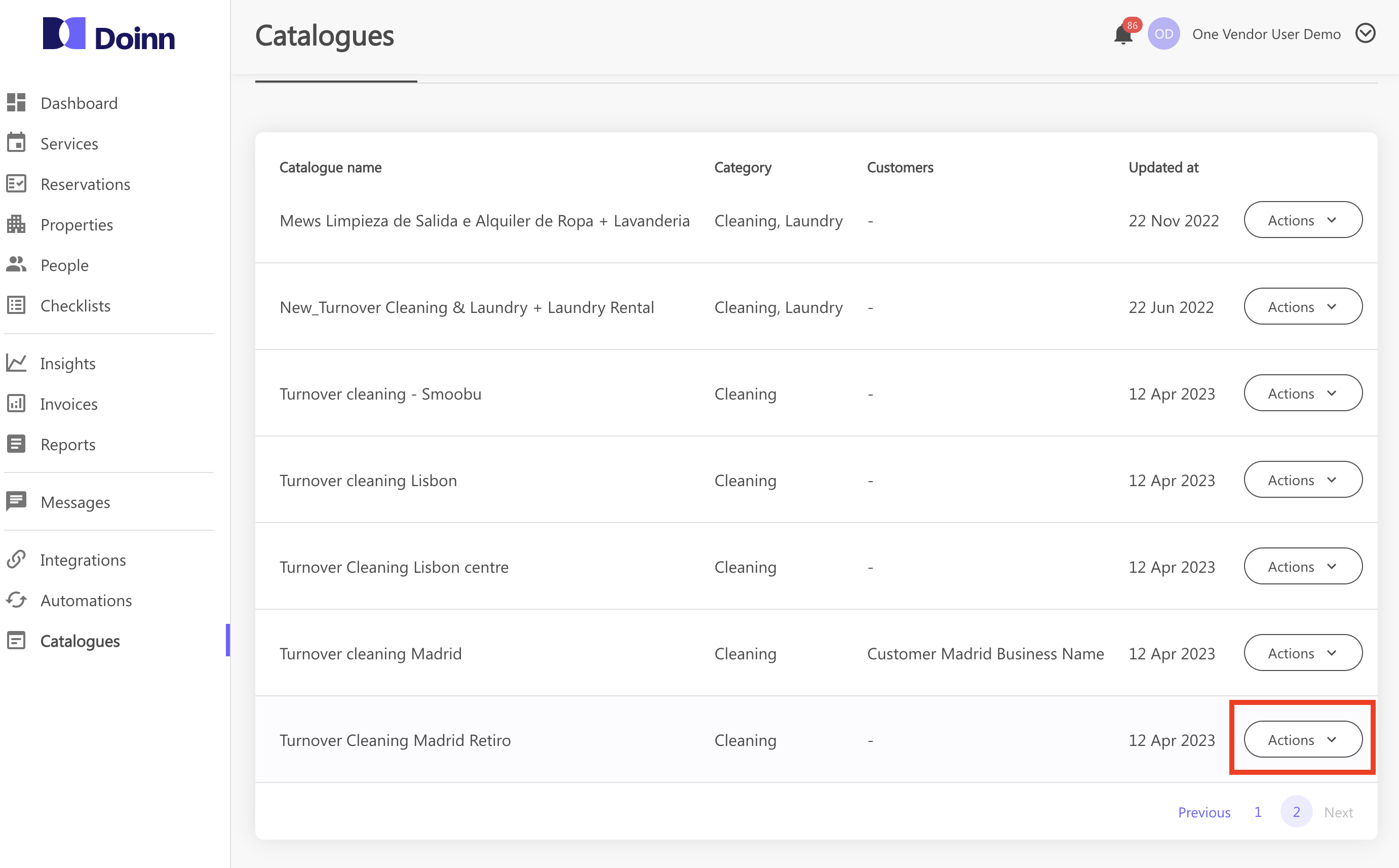Click Turnover cleaning Madrid catalogue name
Image resolution: width=1399 pixels, height=868 pixels.
[x=370, y=654]
